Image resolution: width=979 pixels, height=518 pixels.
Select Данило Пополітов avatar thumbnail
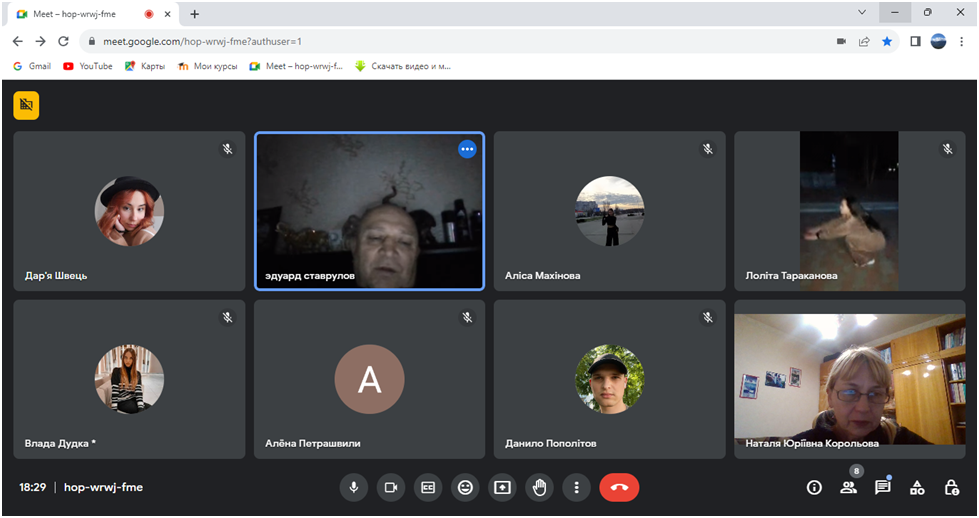click(x=609, y=379)
